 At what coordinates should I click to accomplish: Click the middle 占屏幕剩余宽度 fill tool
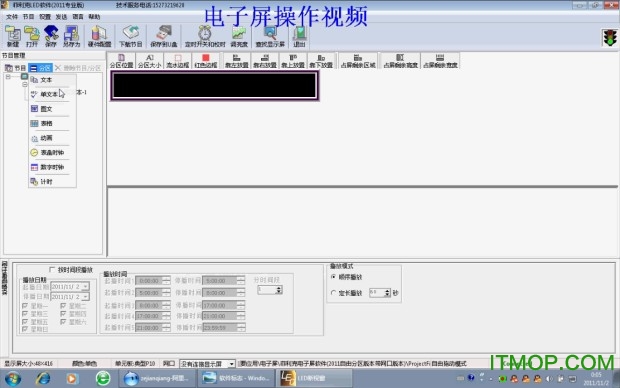click(x=400, y=61)
